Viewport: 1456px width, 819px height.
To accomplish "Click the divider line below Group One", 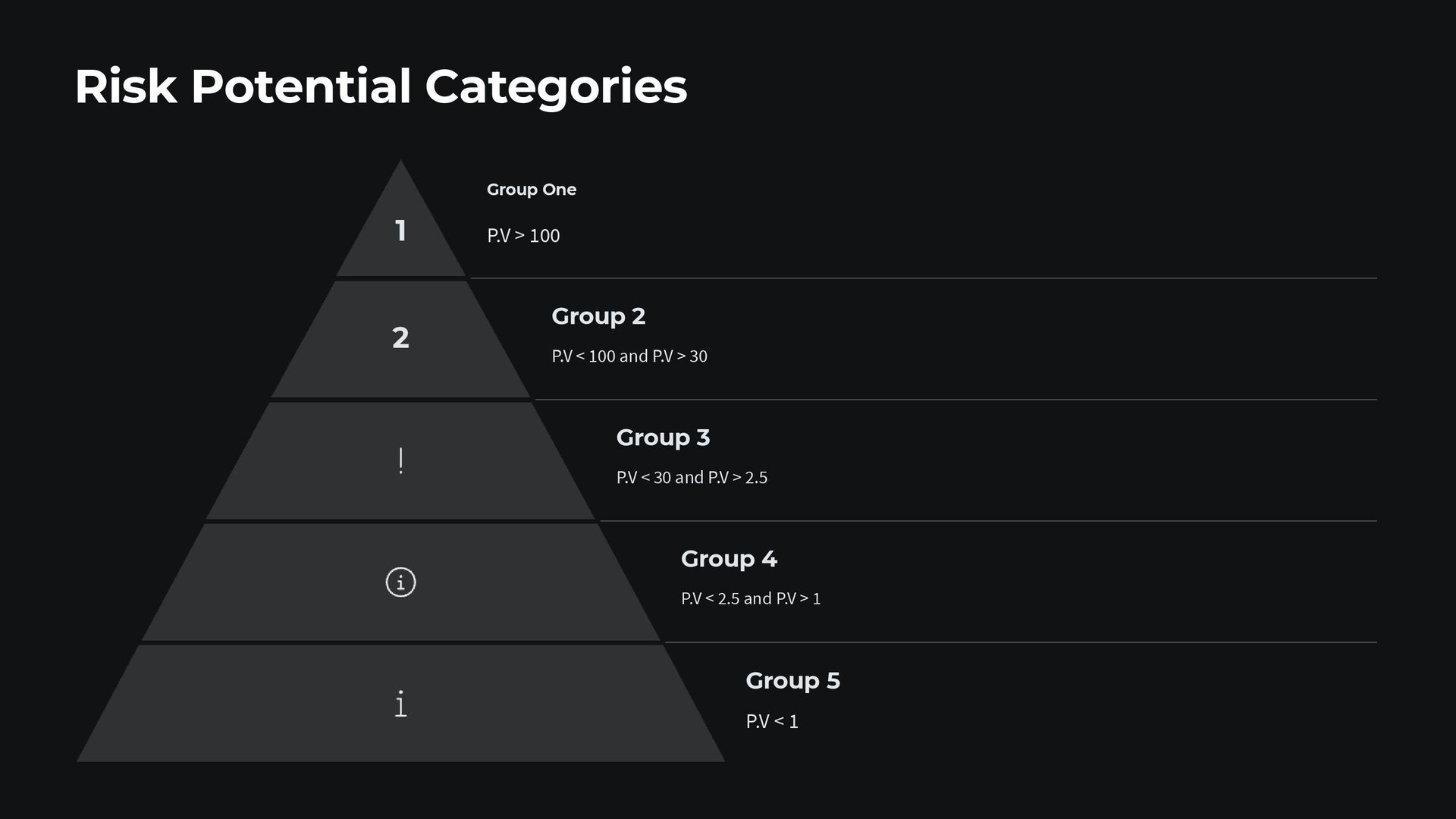I will pos(924,278).
